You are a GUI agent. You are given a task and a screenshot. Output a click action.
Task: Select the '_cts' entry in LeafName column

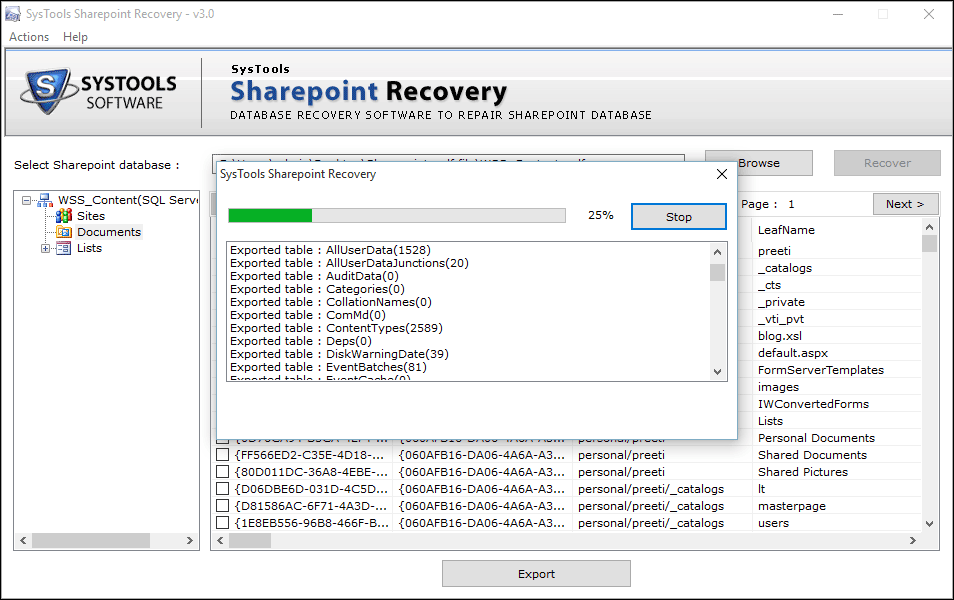(x=769, y=285)
